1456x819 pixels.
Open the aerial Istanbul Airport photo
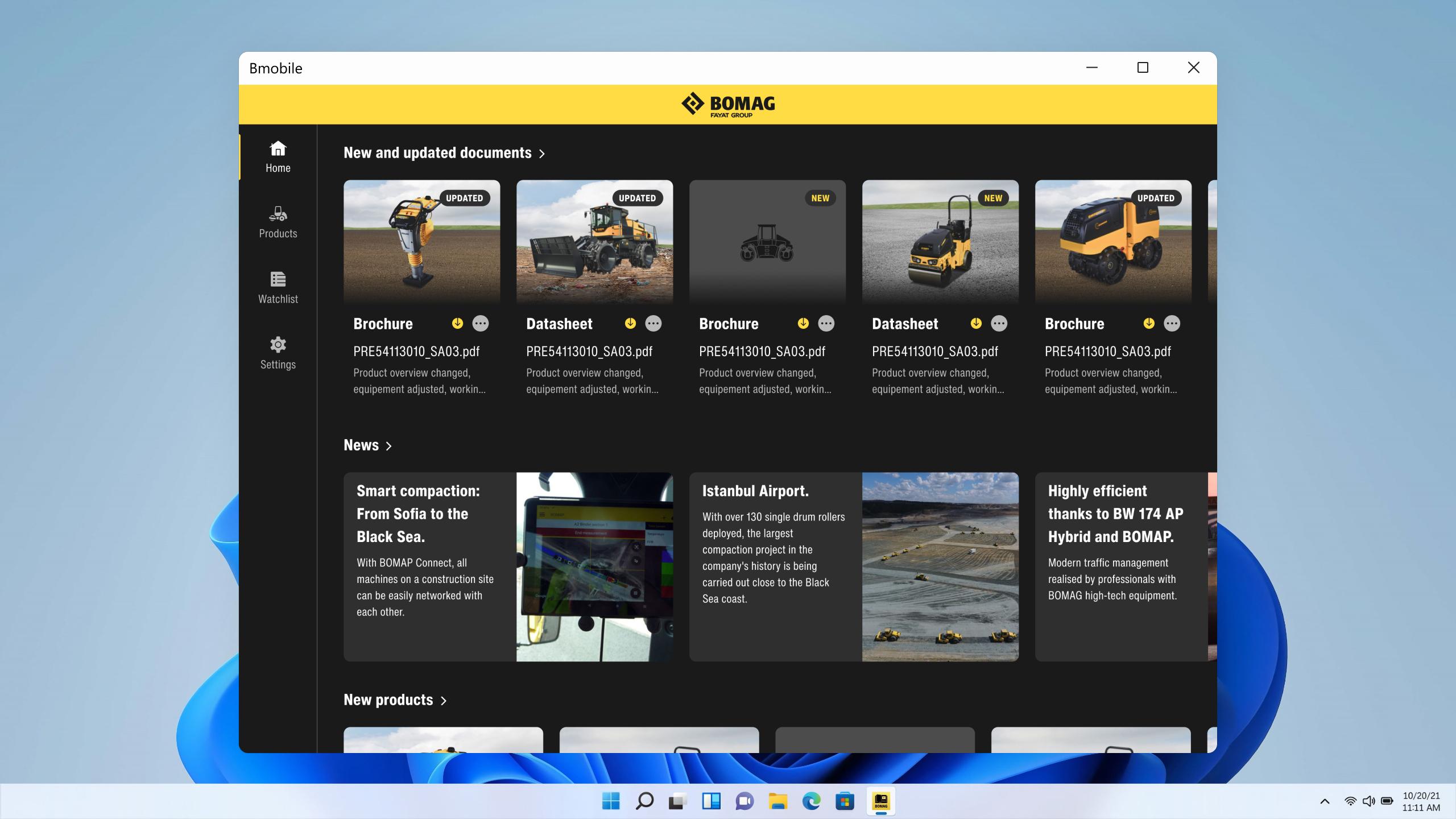(940, 566)
